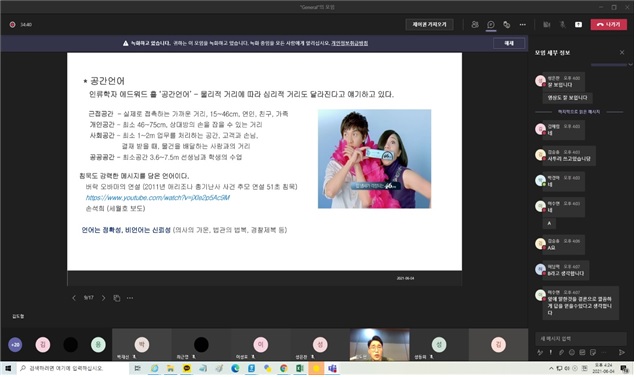Screen dimensions: 636x377
Task: Open sticker picker in chat compose
Action: pos(593,352)
